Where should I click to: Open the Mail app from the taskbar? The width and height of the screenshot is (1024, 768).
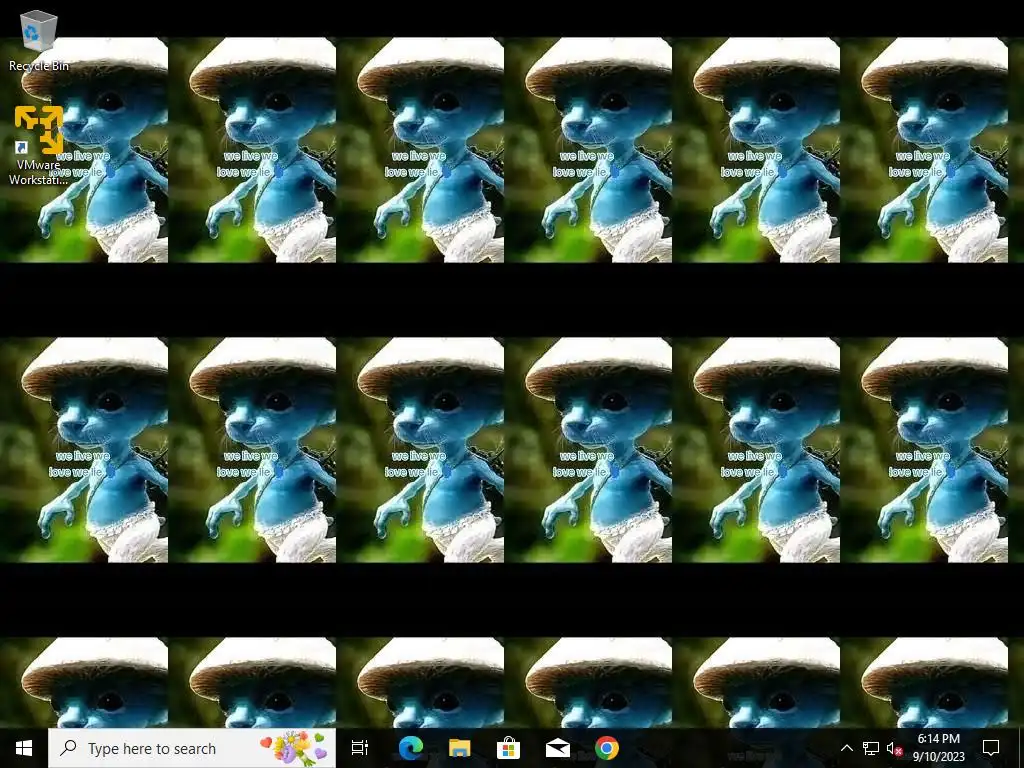point(557,748)
